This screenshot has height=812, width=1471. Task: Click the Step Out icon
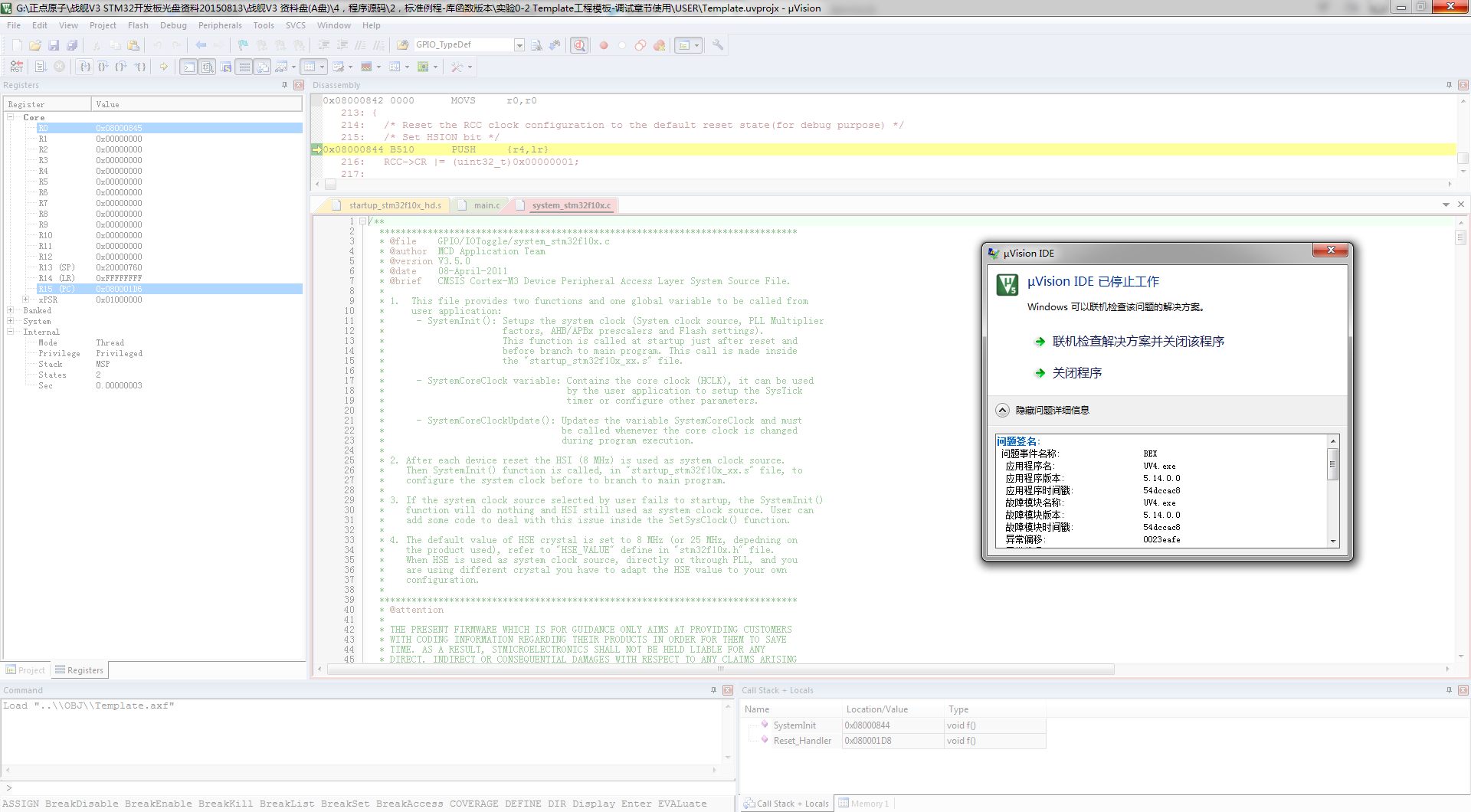point(122,67)
